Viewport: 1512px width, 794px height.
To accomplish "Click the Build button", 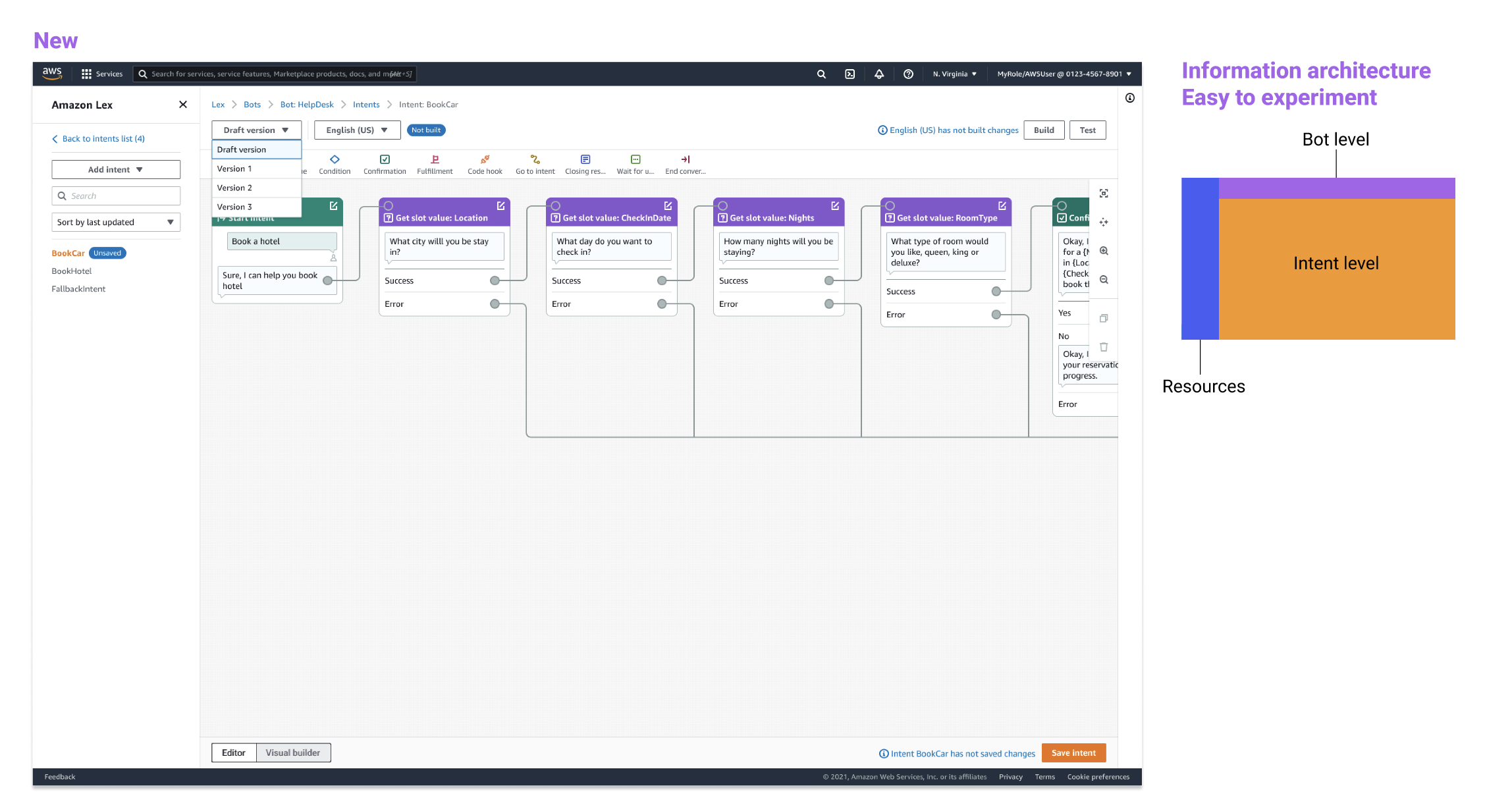I will click(1044, 130).
